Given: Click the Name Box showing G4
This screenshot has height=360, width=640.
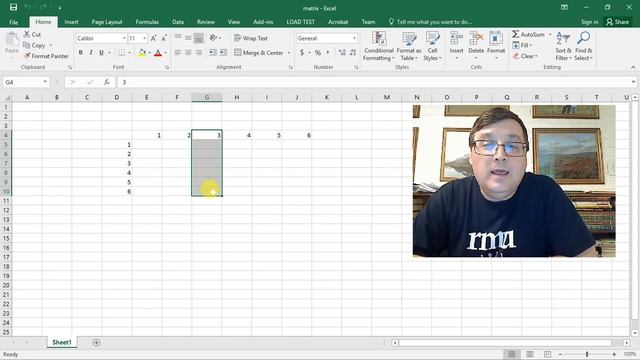Looking at the screenshot, I should point(26,82).
